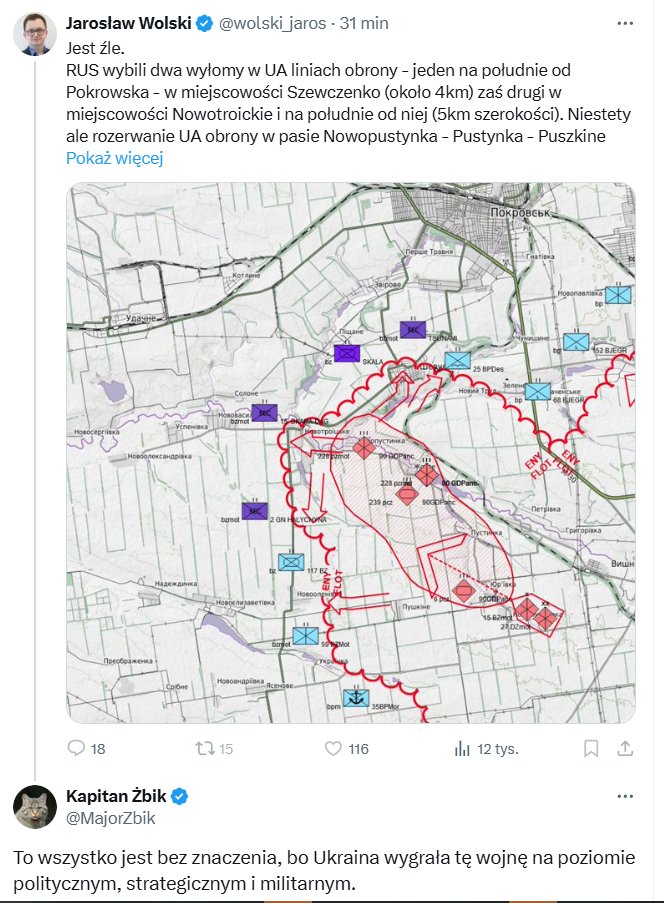
Task: Open more options on Kapitan Żbik's tweet
Action: (625, 796)
